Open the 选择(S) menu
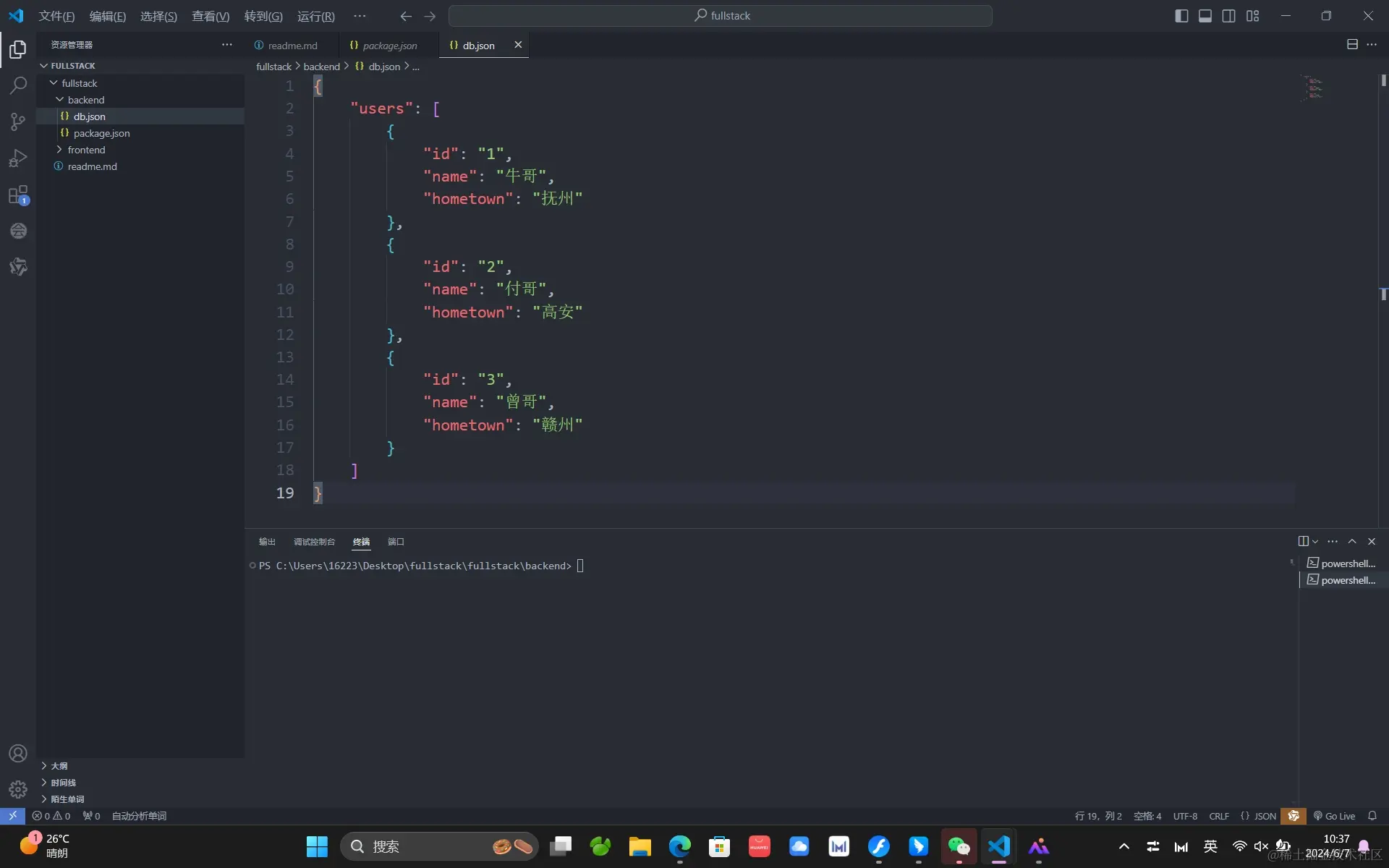Viewport: 1389px width, 868px height. point(158,16)
